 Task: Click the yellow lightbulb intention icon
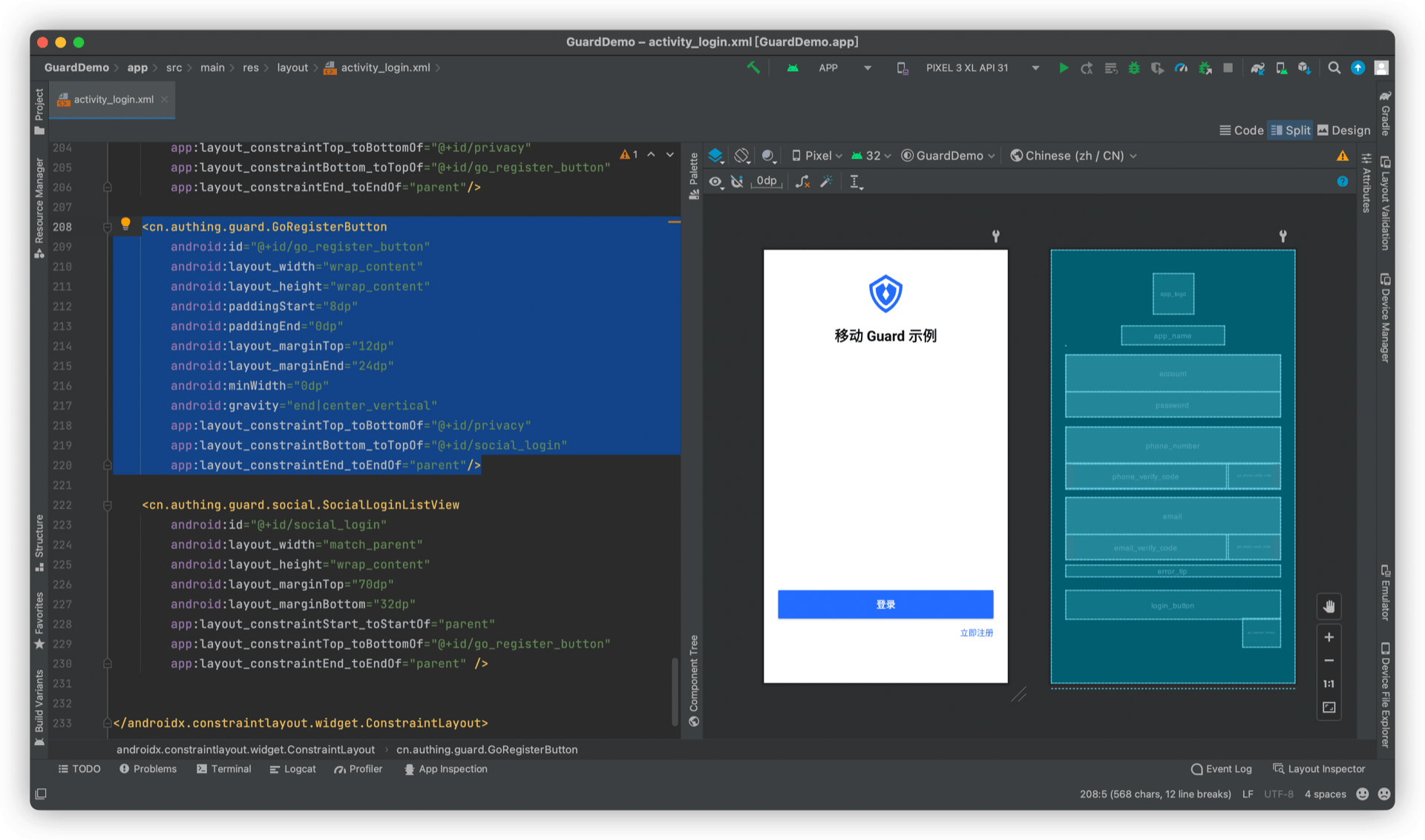(x=125, y=223)
